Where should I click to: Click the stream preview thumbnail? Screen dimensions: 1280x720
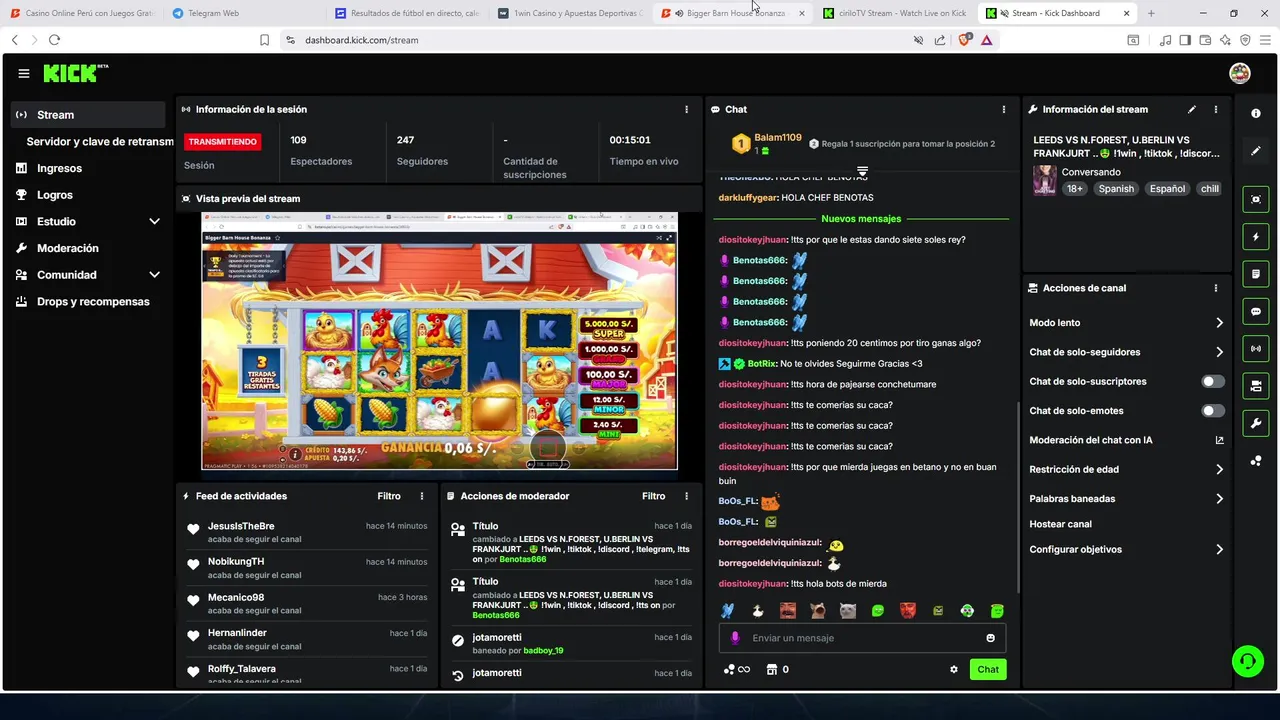click(x=440, y=341)
